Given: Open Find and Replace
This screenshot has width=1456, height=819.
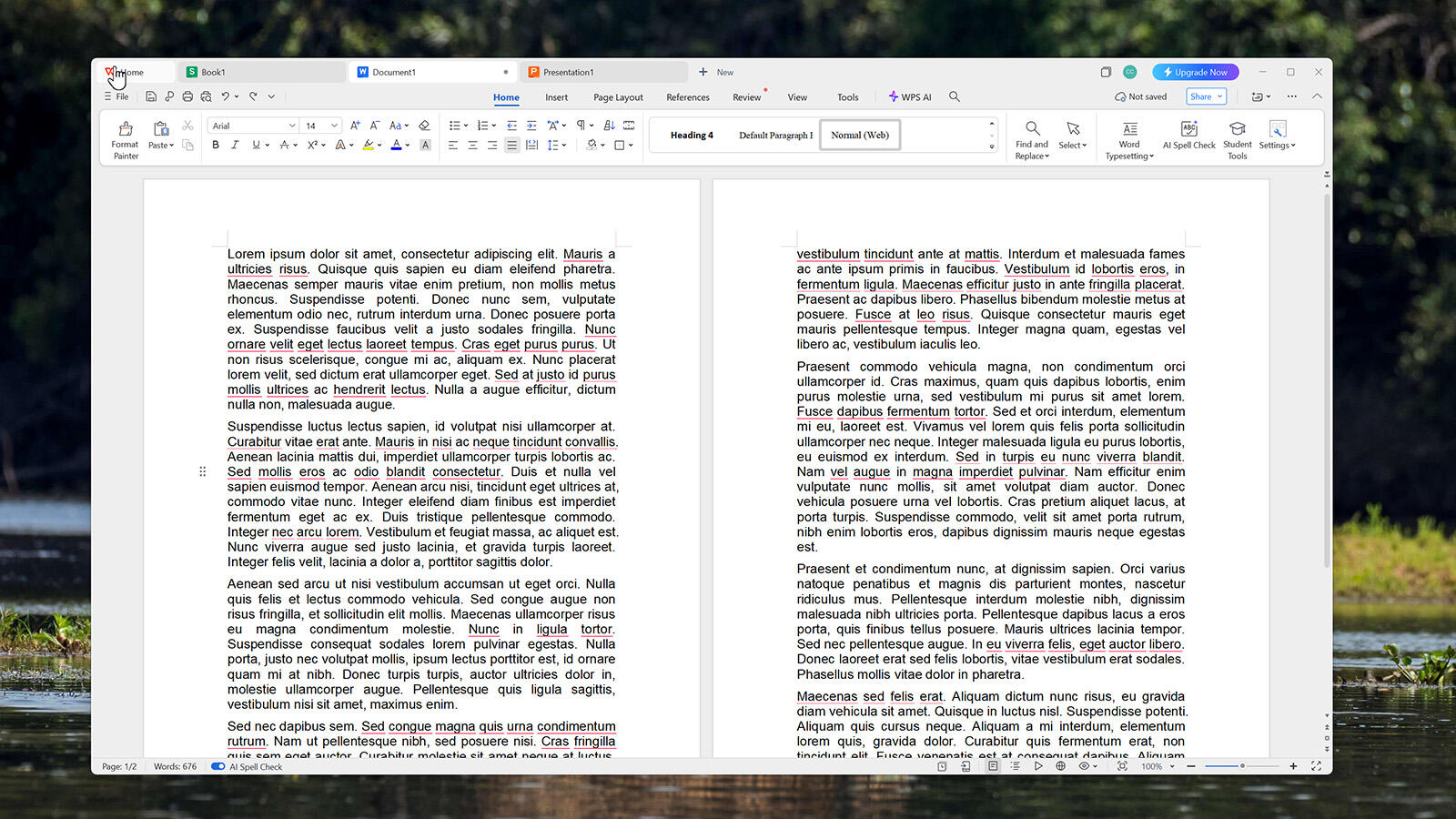Looking at the screenshot, I should point(1032,139).
